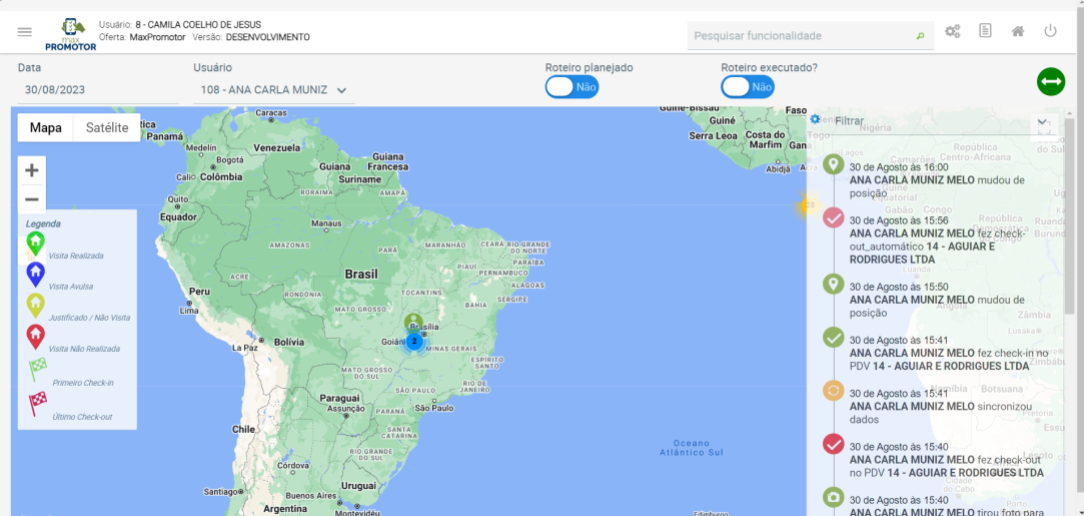Zoom in the map with plus

pyautogui.click(x=32, y=170)
